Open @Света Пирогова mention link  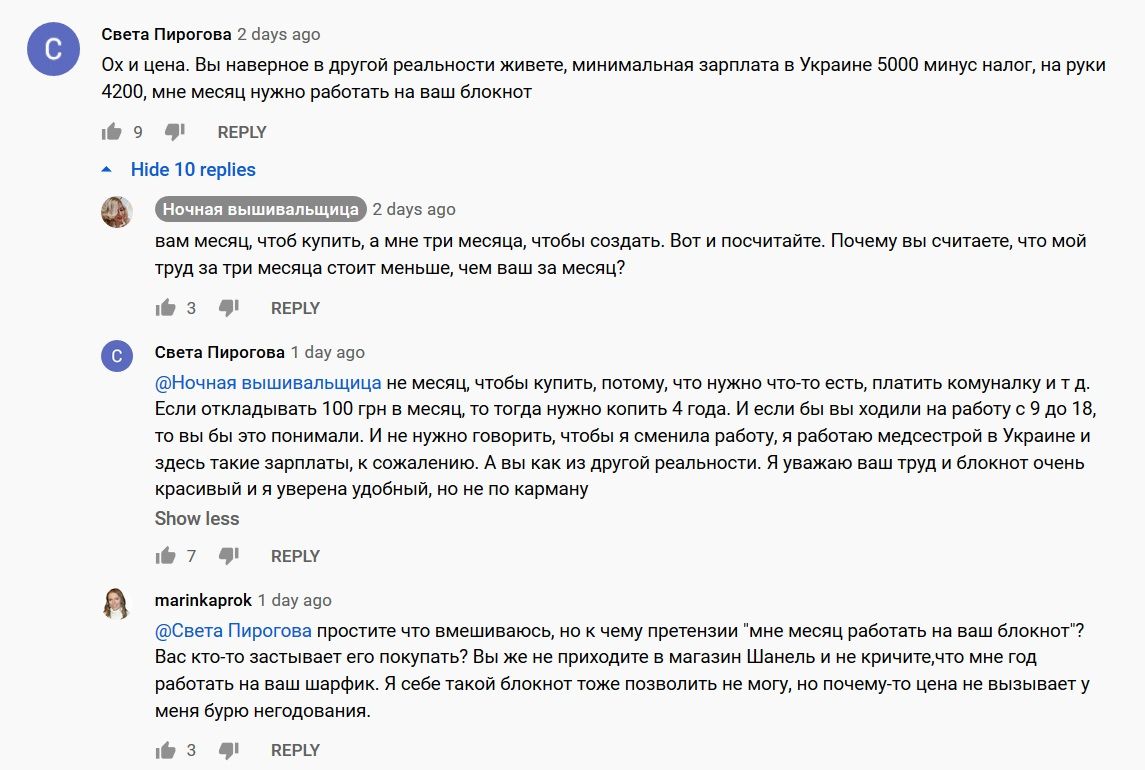pos(234,631)
